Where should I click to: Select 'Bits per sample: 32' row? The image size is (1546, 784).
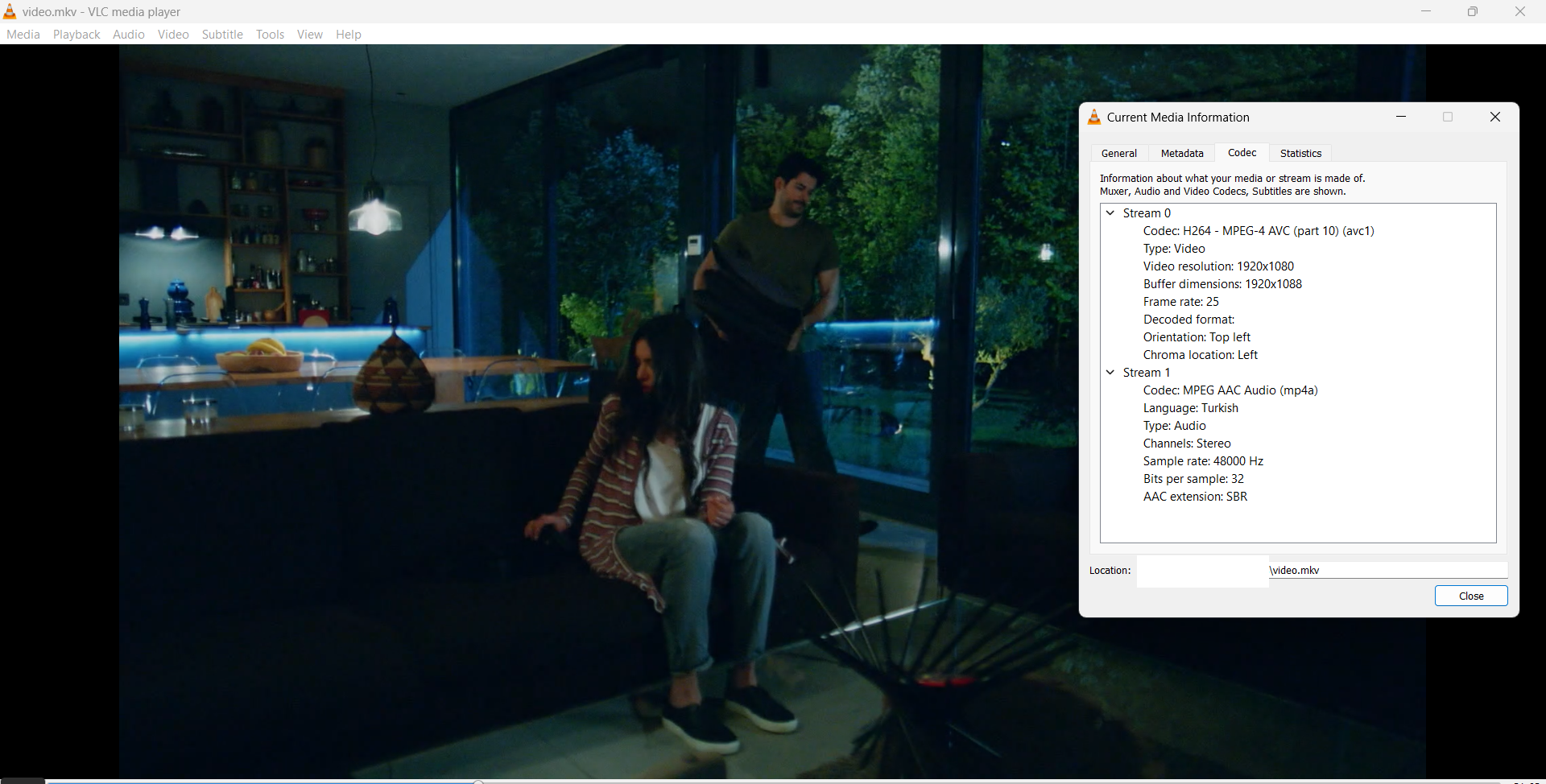coord(1193,479)
